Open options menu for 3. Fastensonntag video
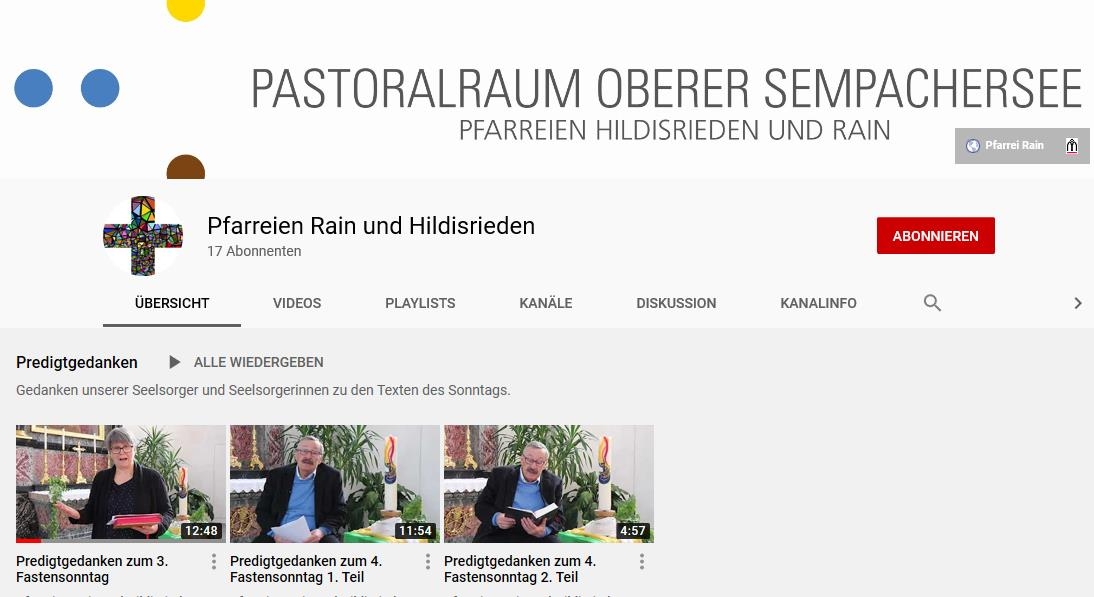 213,561
